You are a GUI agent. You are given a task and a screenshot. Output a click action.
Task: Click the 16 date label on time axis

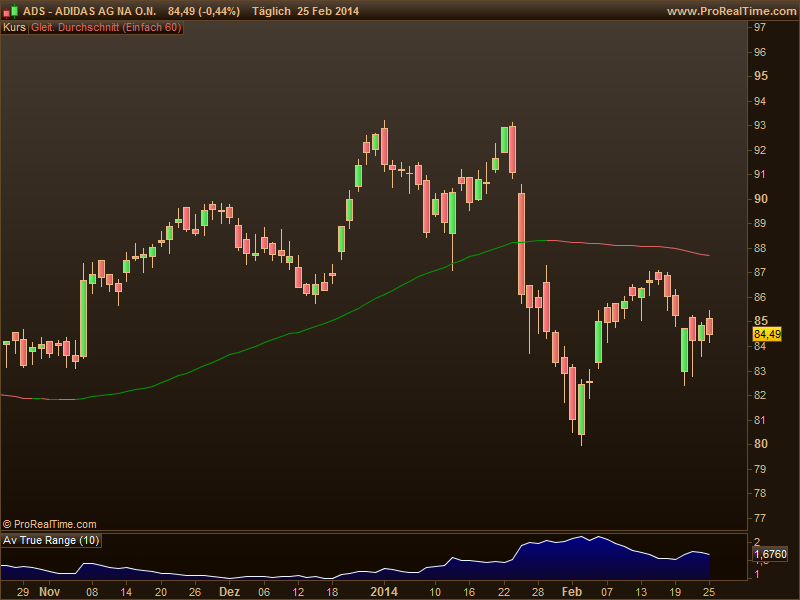pyautogui.click(x=469, y=592)
